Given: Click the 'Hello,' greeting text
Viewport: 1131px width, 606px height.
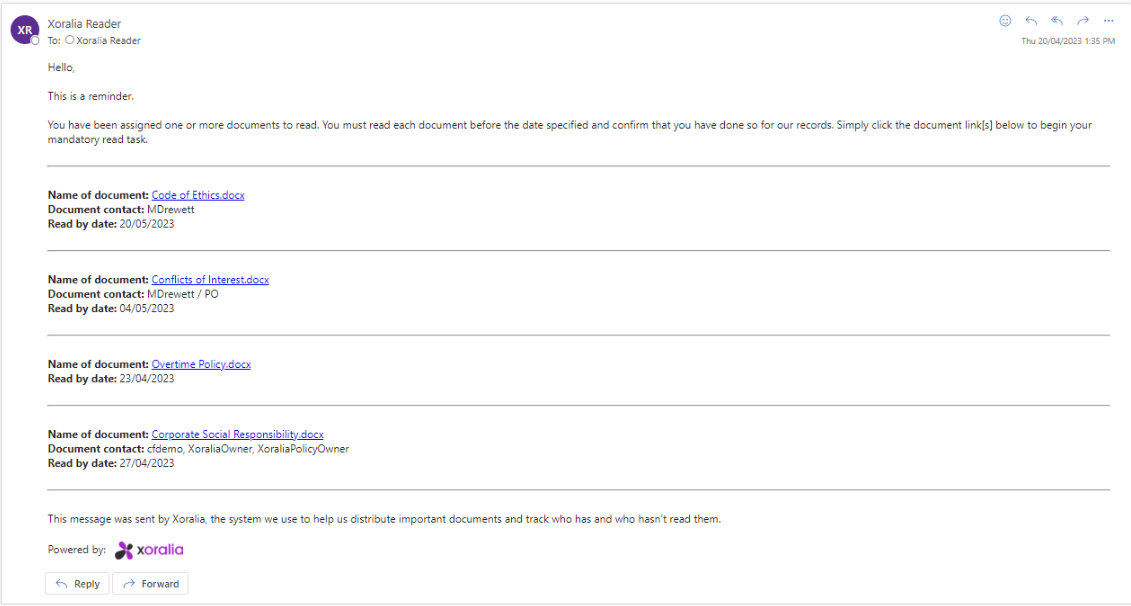Looking at the screenshot, I should click(x=61, y=67).
